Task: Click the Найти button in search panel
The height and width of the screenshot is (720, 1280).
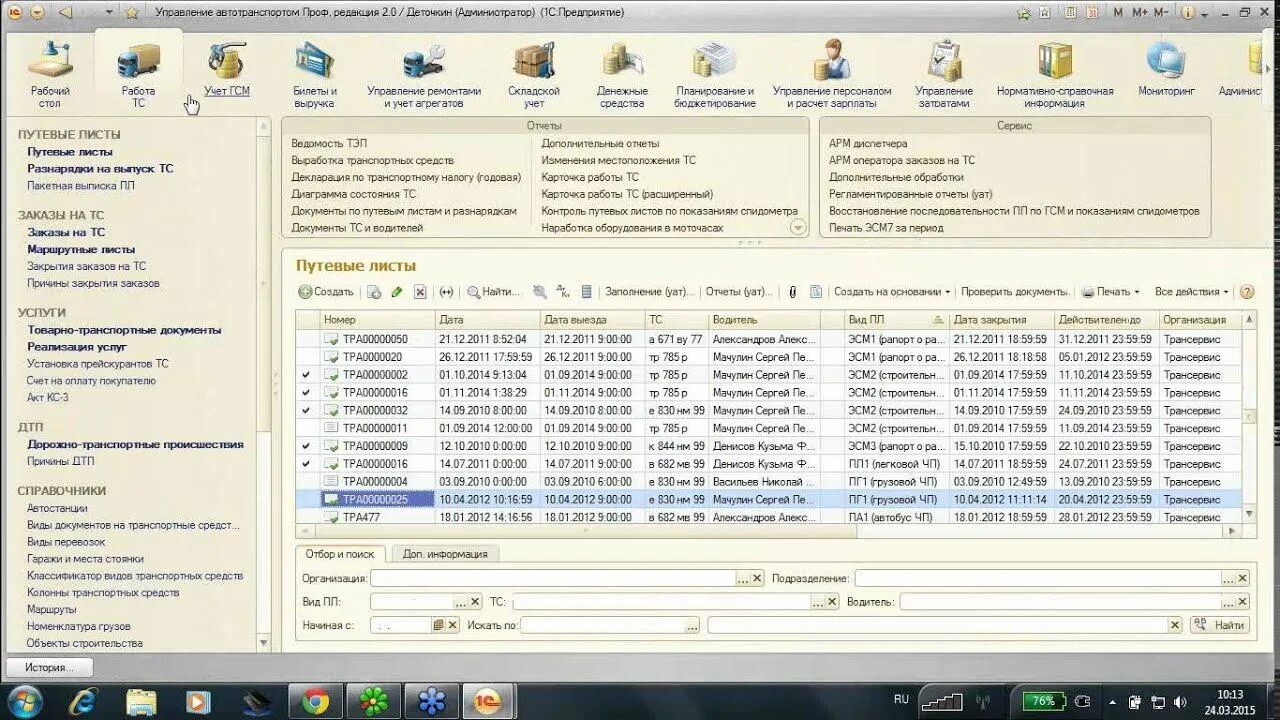Action: coord(1220,625)
